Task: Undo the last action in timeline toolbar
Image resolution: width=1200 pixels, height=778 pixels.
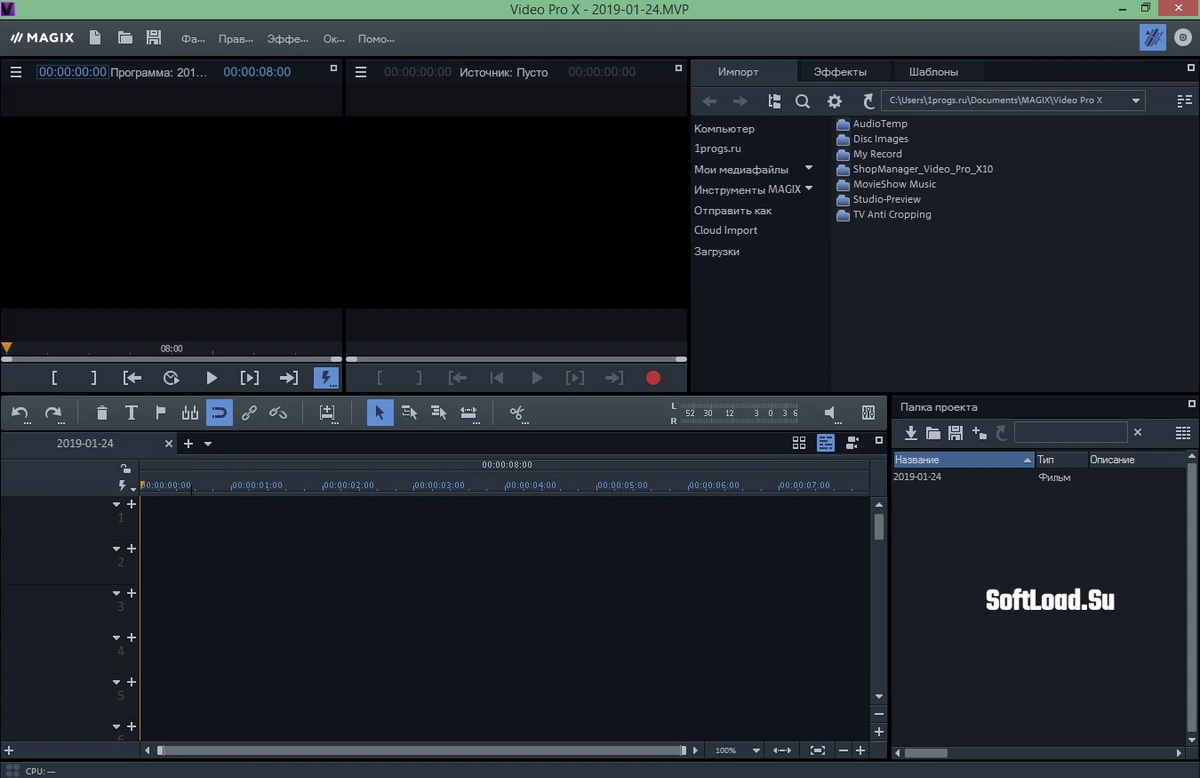Action: (20, 412)
